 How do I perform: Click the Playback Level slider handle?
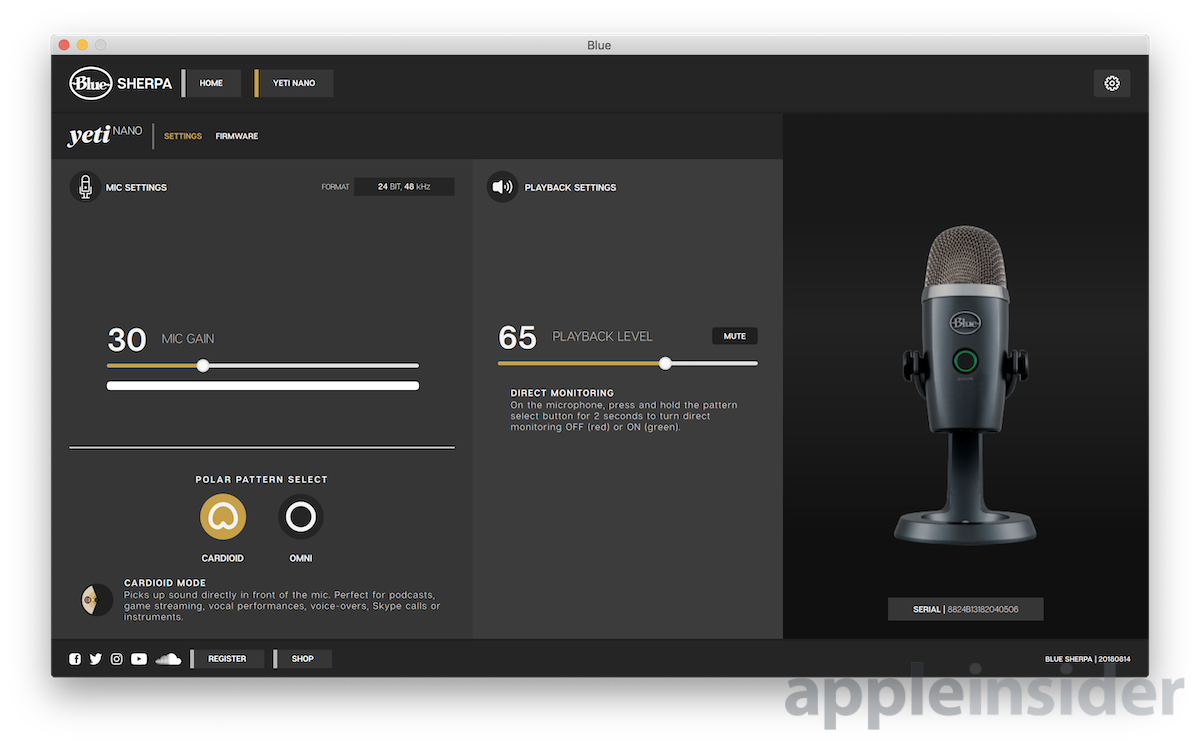pyautogui.click(x=665, y=364)
